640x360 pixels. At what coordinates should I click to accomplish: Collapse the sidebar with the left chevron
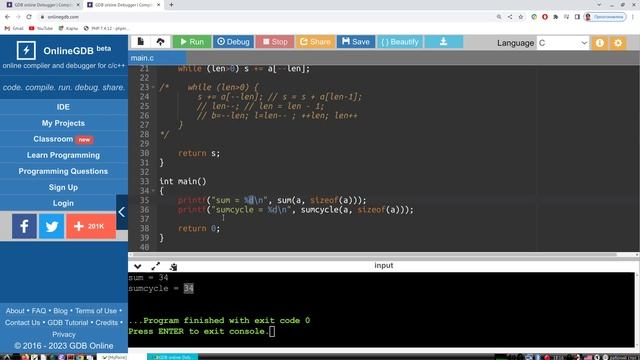pyautogui.click(x=122, y=212)
